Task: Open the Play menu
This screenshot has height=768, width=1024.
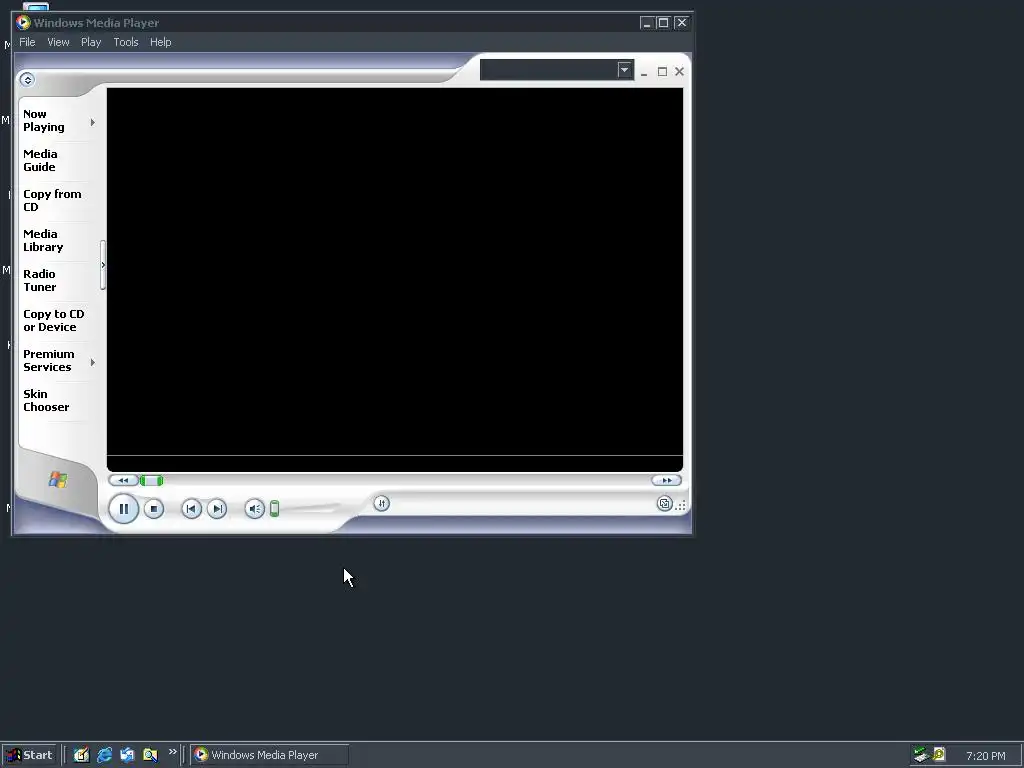Action: (x=91, y=42)
